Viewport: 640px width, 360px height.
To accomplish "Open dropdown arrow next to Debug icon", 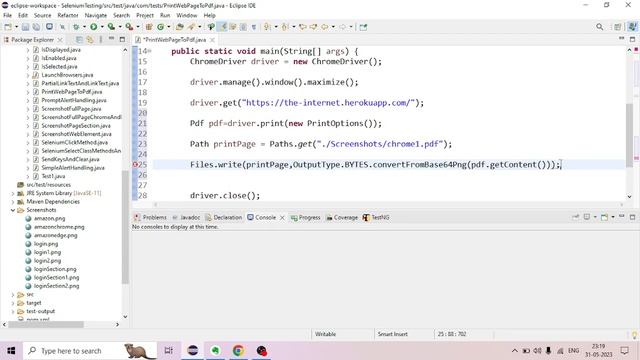I will click(x=84, y=27).
